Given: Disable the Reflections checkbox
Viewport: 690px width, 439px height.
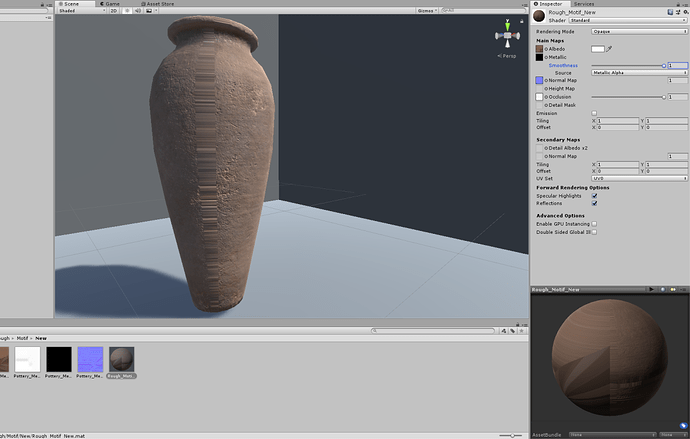Looking at the screenshot, I should 594,203.
